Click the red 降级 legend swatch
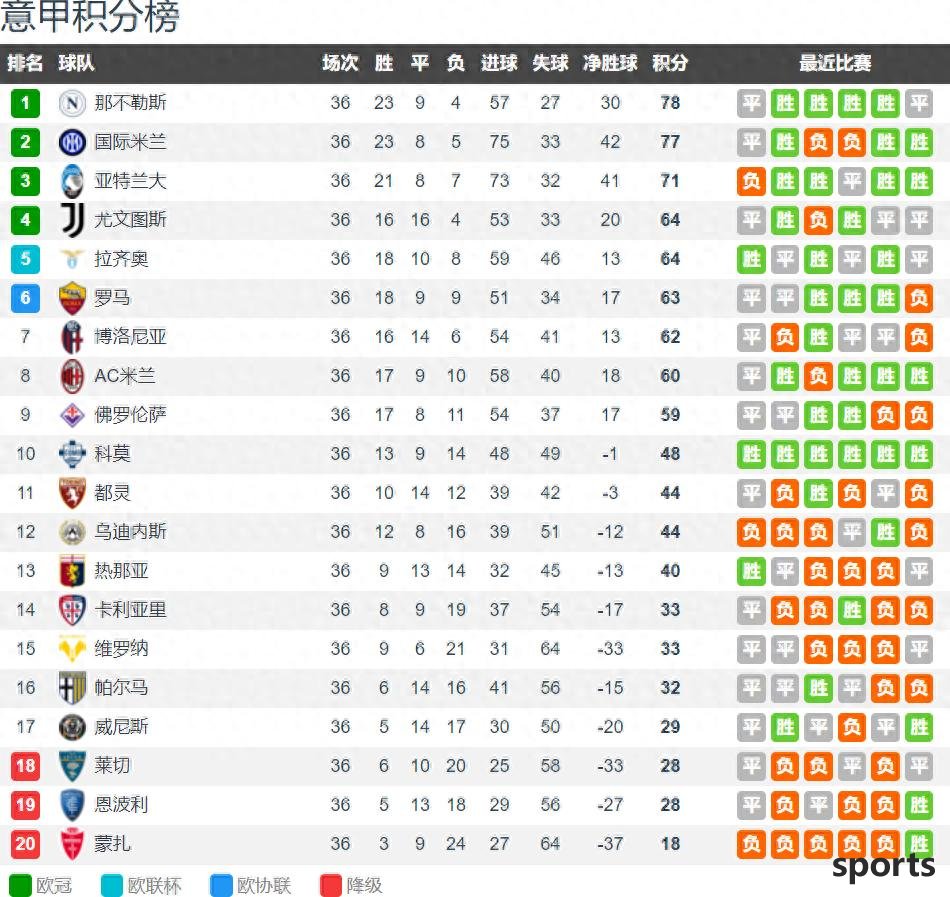The width and height of the screenshot is (950, 897). [331, 885]
